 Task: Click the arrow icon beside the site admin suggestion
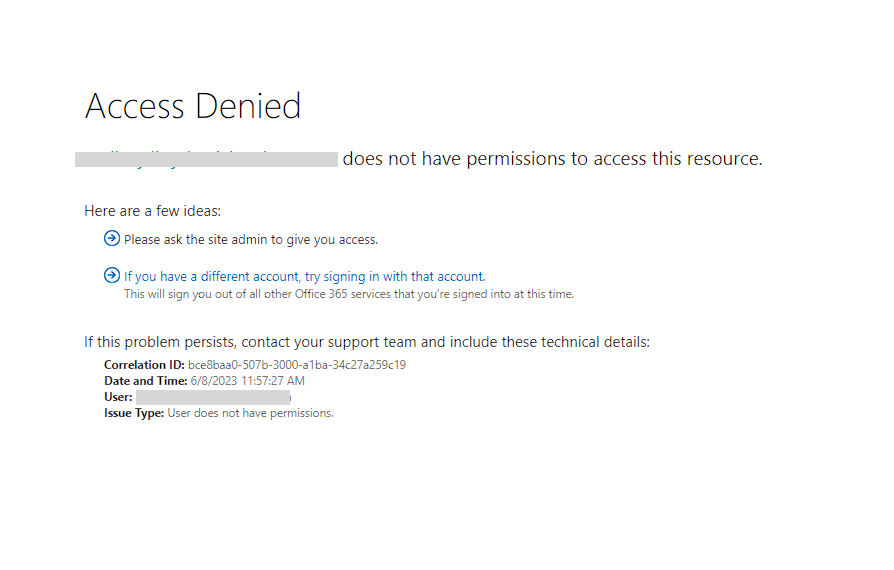(111, 238)
